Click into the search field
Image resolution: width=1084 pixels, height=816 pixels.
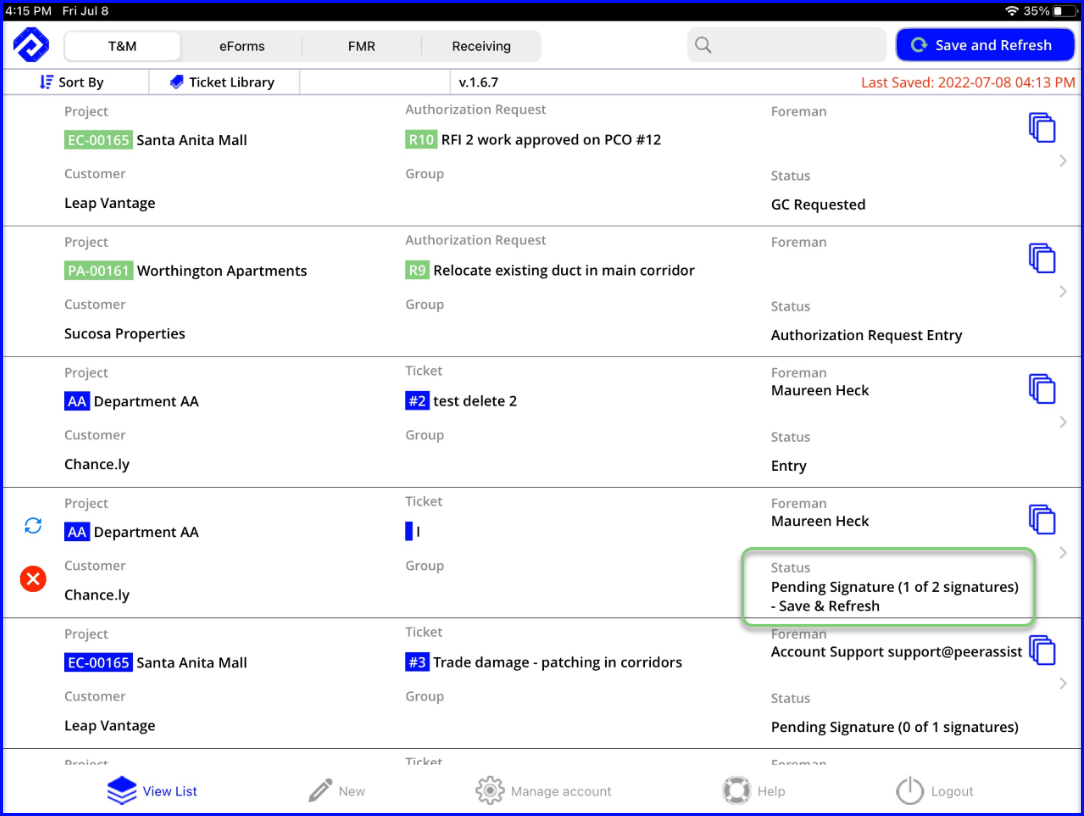(x=787, y=45)
